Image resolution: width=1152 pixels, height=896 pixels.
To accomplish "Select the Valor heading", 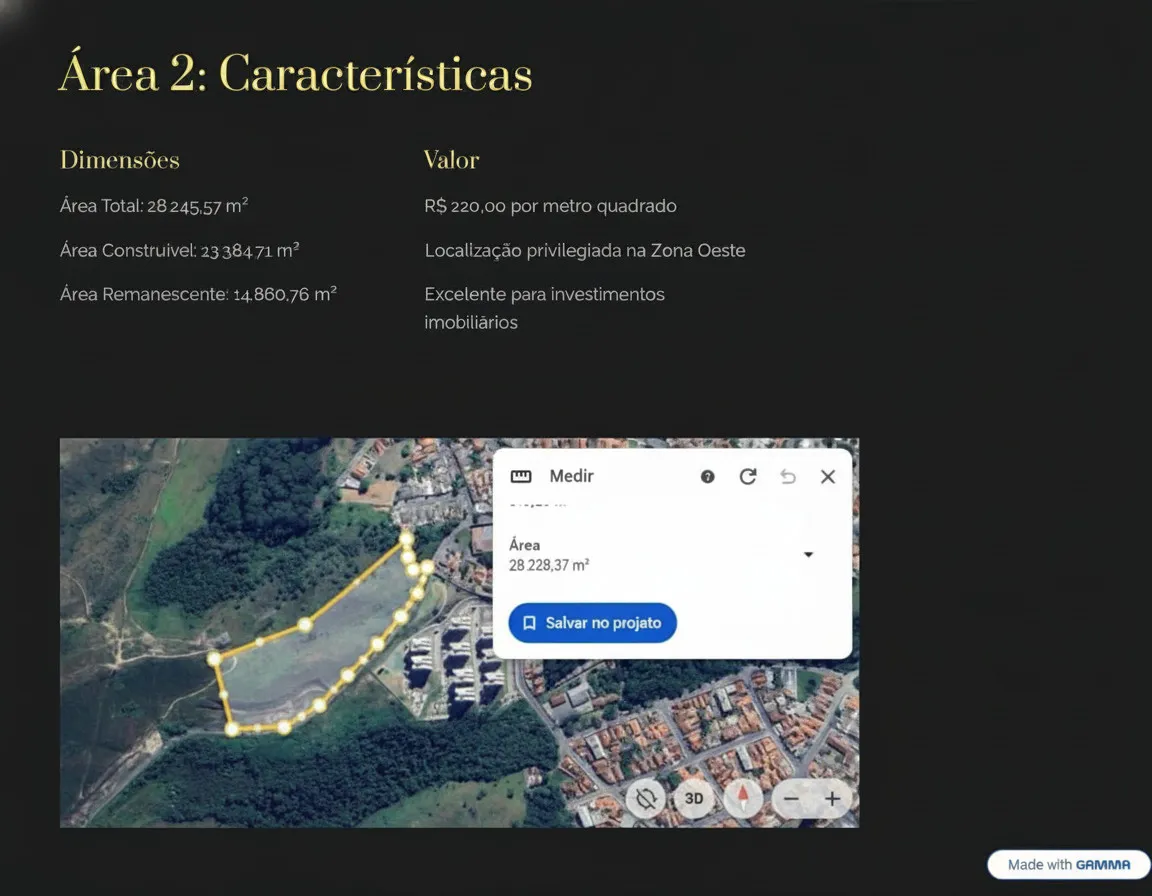I will 451,160.
